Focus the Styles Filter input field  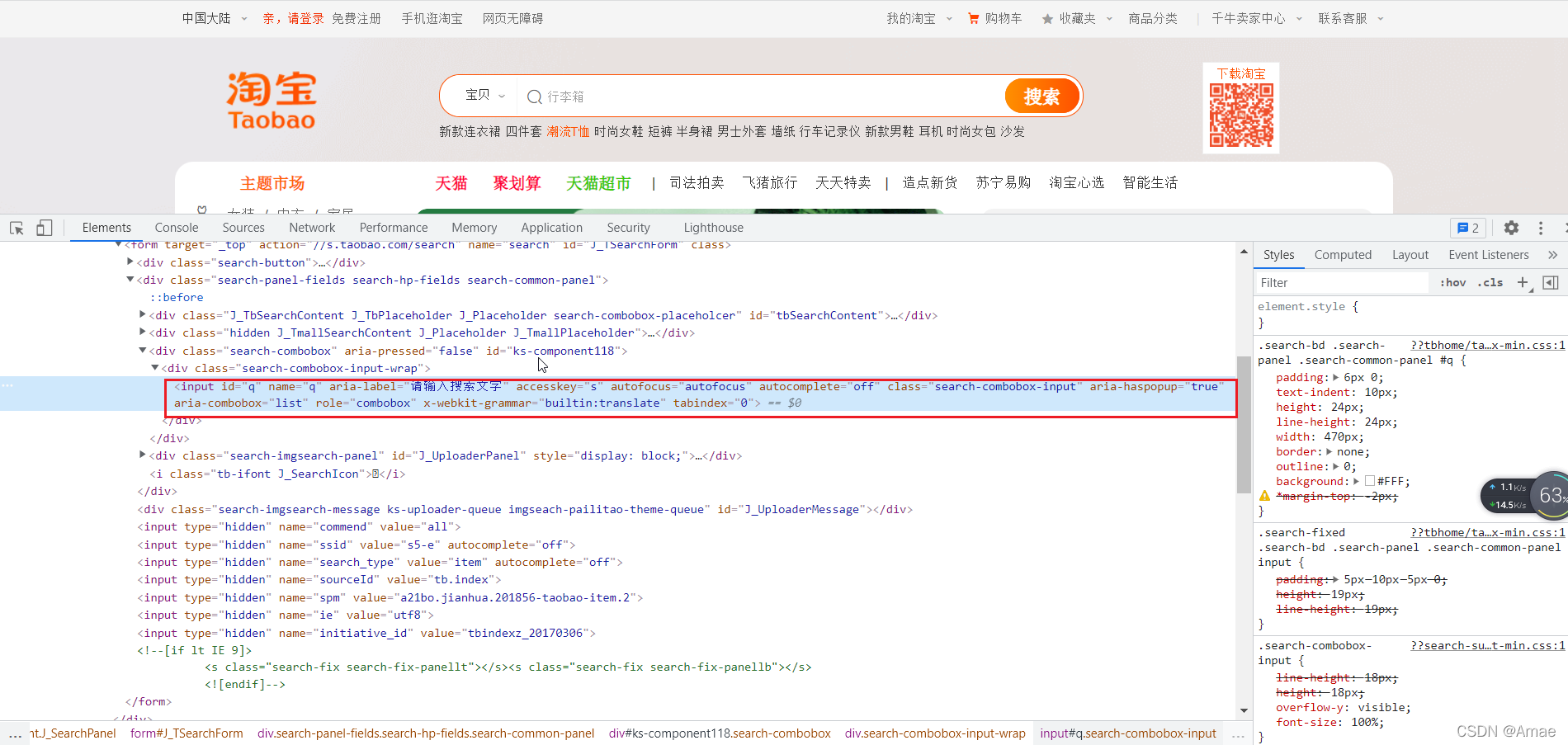[1341, 283]
